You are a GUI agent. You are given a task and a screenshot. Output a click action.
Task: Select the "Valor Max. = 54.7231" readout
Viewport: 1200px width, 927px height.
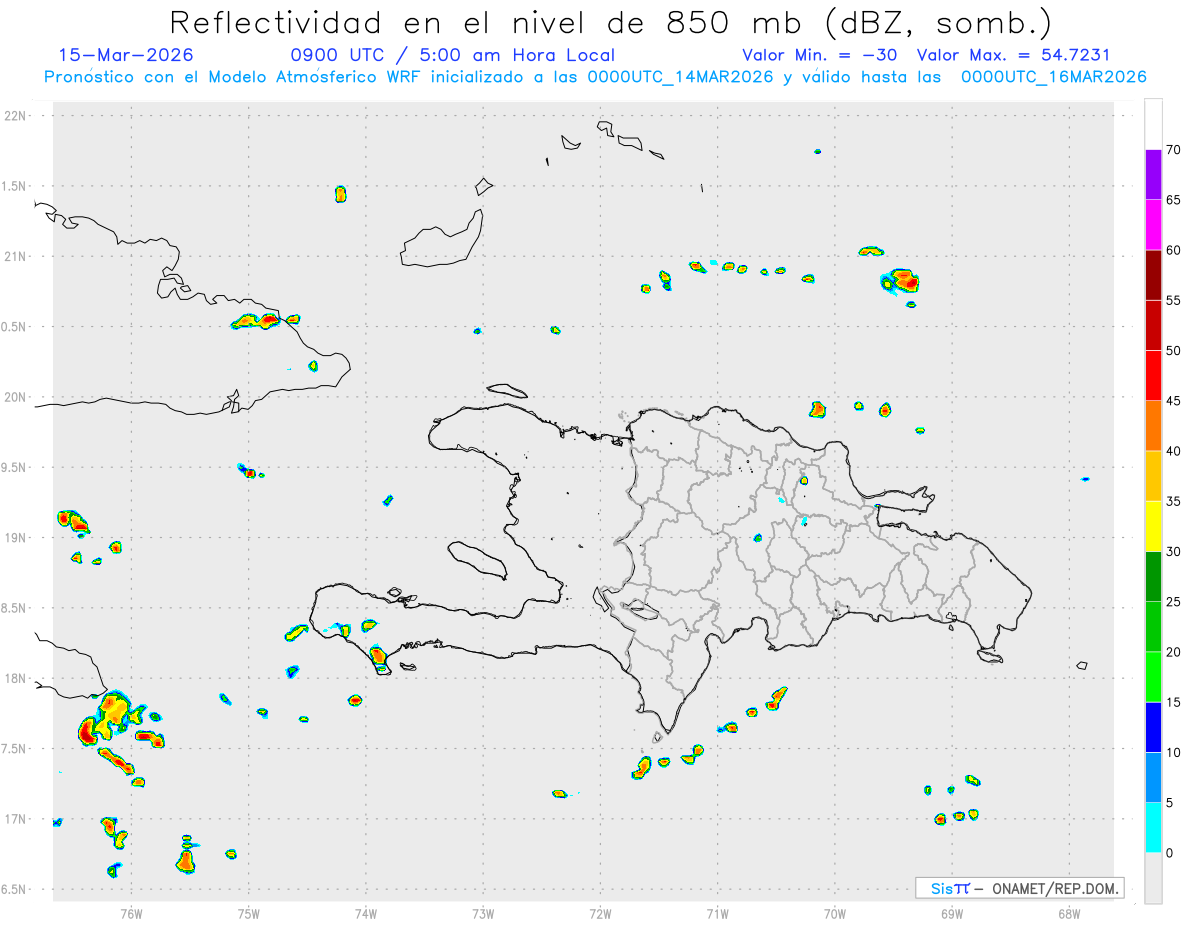[1013, 55]
